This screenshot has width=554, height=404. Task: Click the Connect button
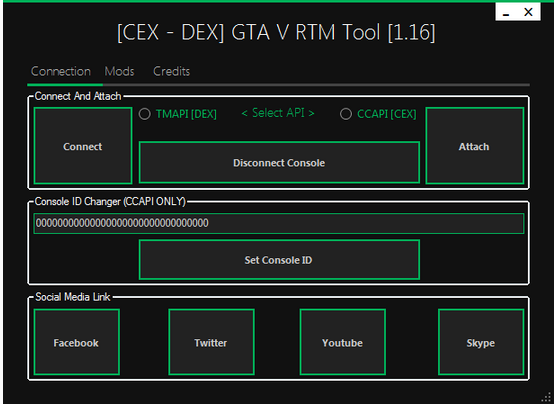point(83,146)
